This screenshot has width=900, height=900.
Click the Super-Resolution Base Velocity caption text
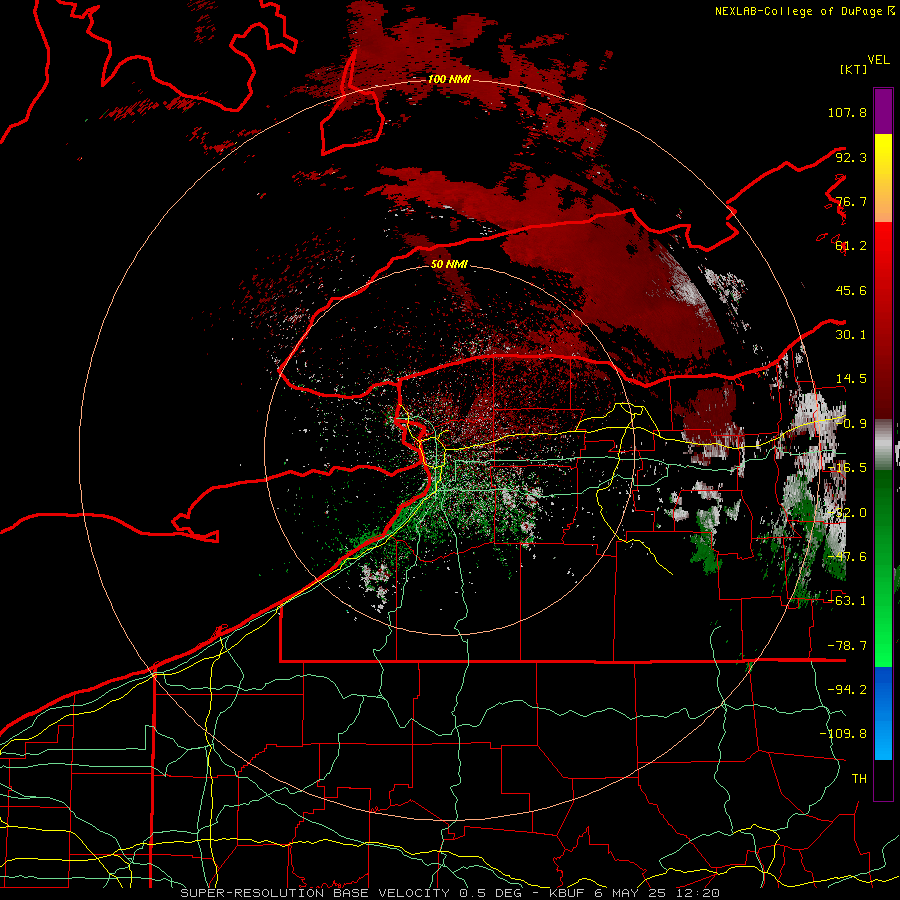[449, 893]
